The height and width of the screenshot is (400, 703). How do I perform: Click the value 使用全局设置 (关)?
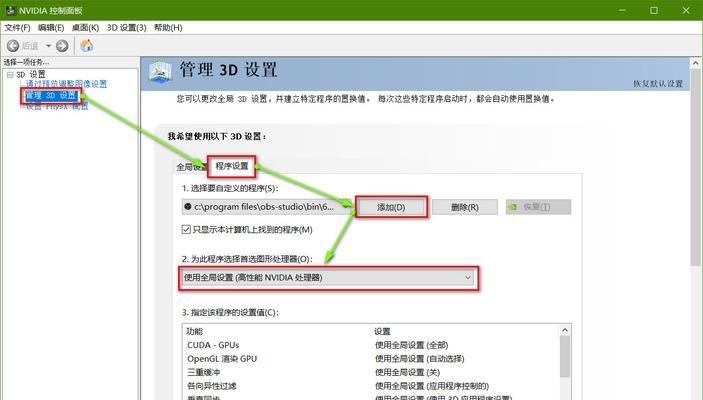(407, 372)
